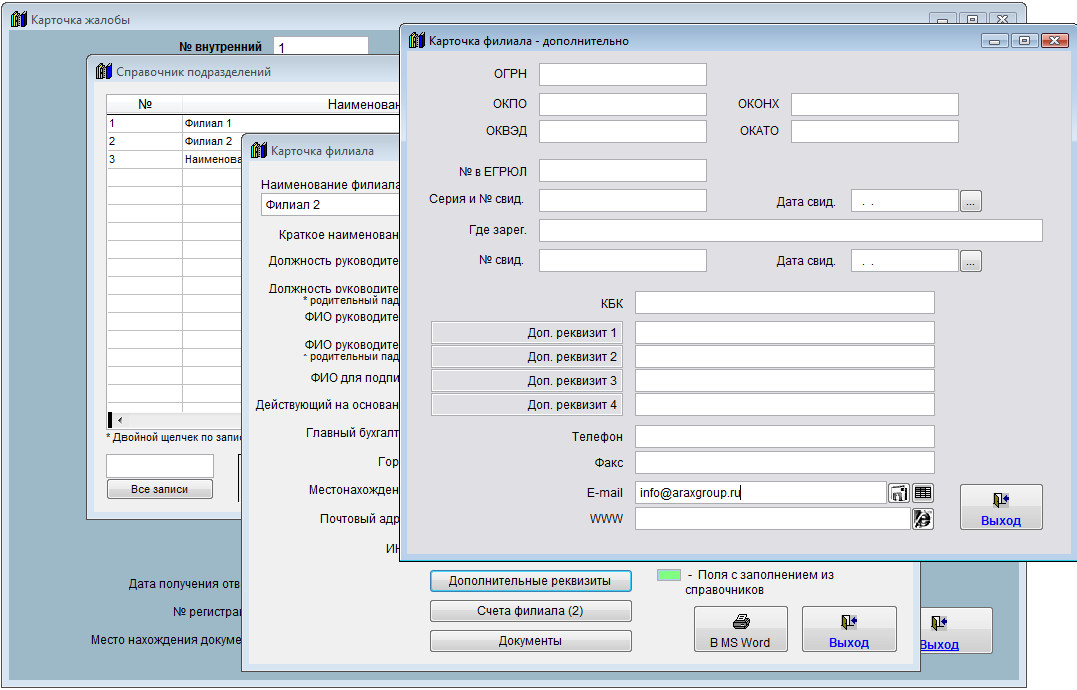Click the ОКВЭД input field
1077x690 pixels.
pyautogui.click(x=622, y=131)
